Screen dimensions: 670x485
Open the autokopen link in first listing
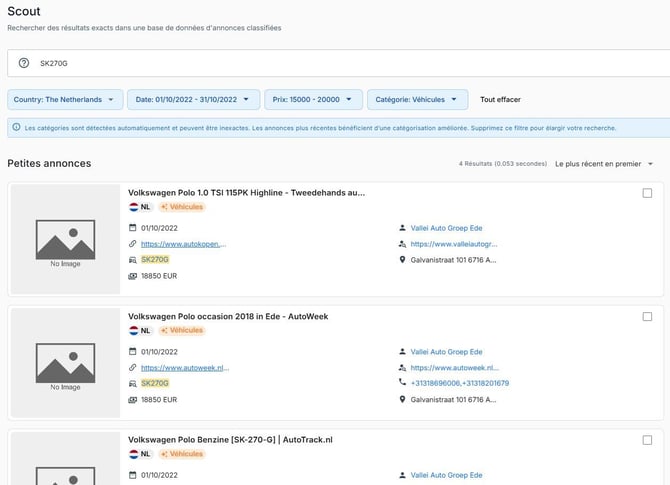click(x=183, y=244)
